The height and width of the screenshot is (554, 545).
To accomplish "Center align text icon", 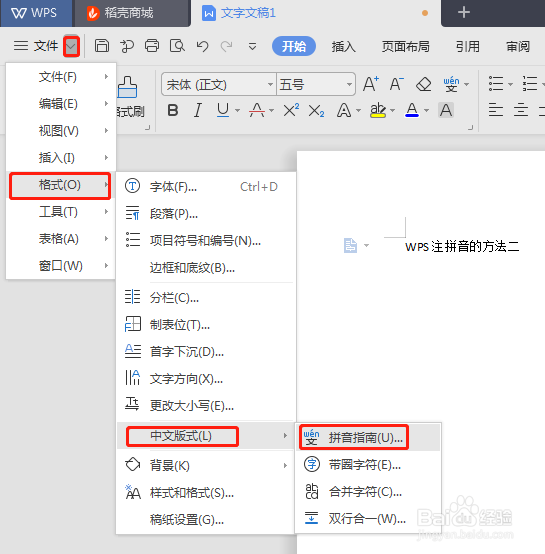I will pyautogui.click(x=521, y=110).
